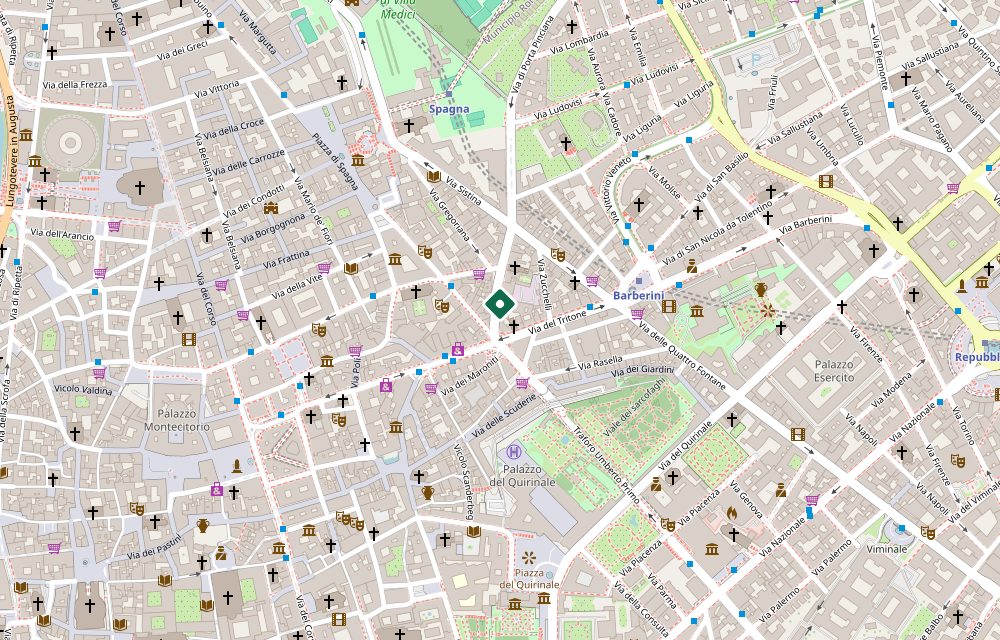Click the Via Vittoria street label
The width and height of the screenshot is (1000, 640).
pos(217,89)
